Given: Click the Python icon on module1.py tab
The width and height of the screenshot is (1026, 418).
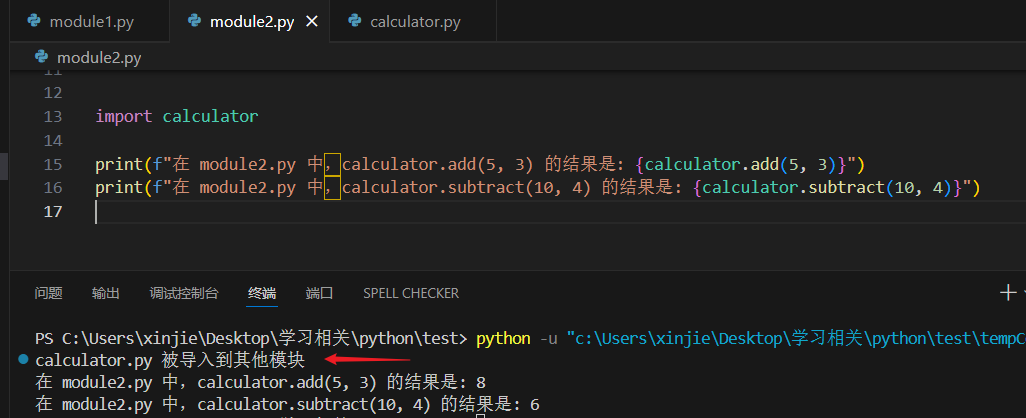Looking at the screenshot, I should coord(34,21).
